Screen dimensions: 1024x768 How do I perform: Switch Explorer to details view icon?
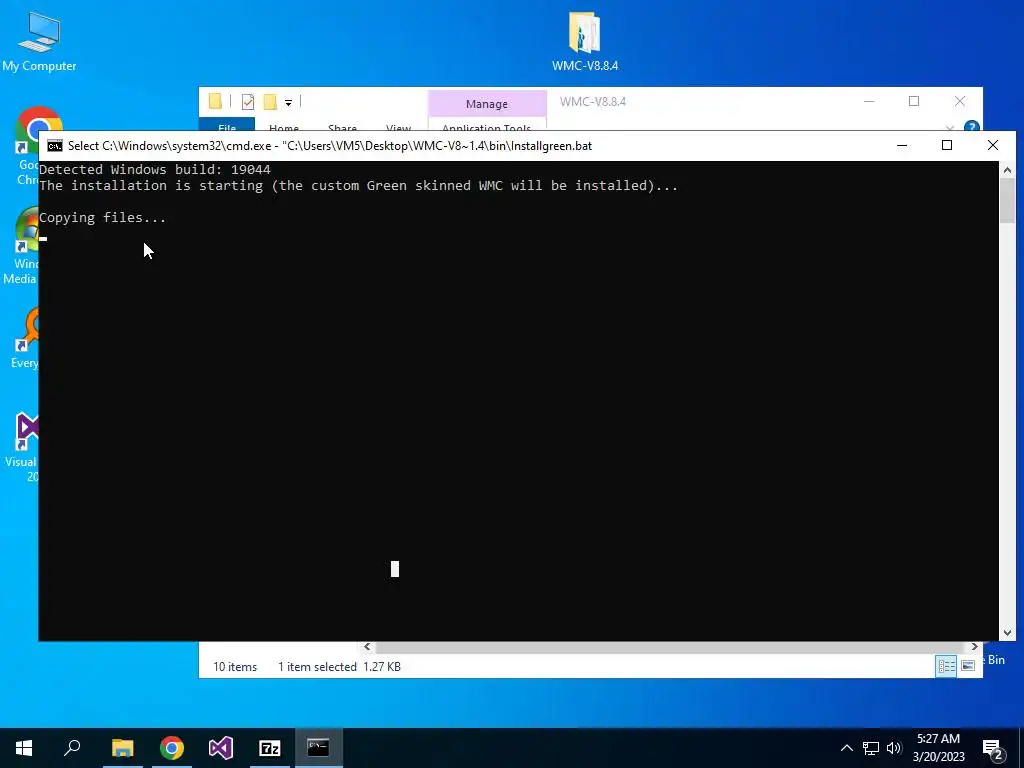[946, 665]
